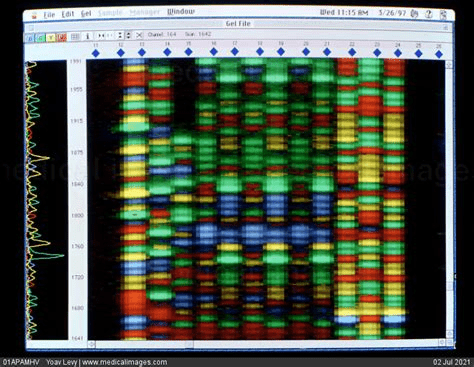Click scan scale label 1840
Image resolution: width=474 pixels, height=367 pixels.
click(x=77, y=184)
